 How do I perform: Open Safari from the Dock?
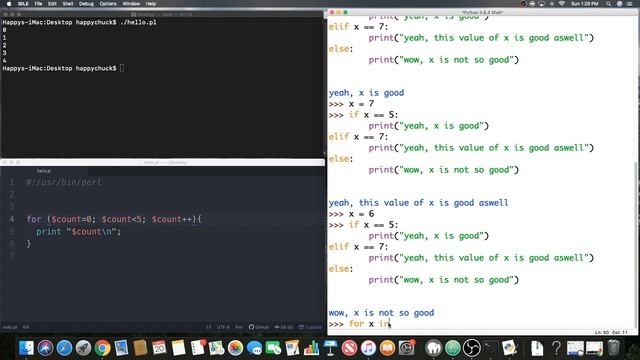coord(64,348)
